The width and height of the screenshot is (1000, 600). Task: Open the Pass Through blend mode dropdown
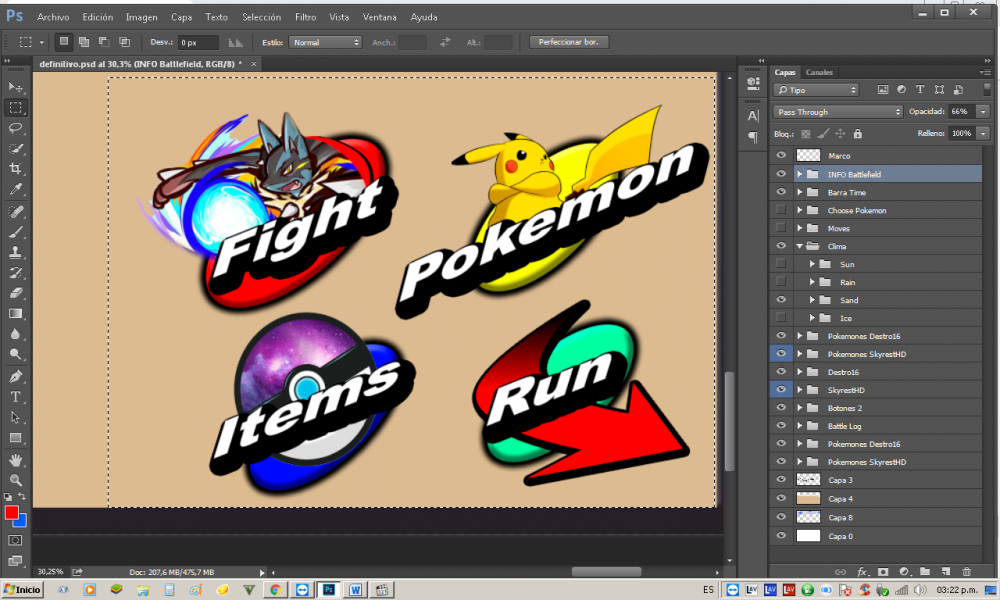click(838, 112)
